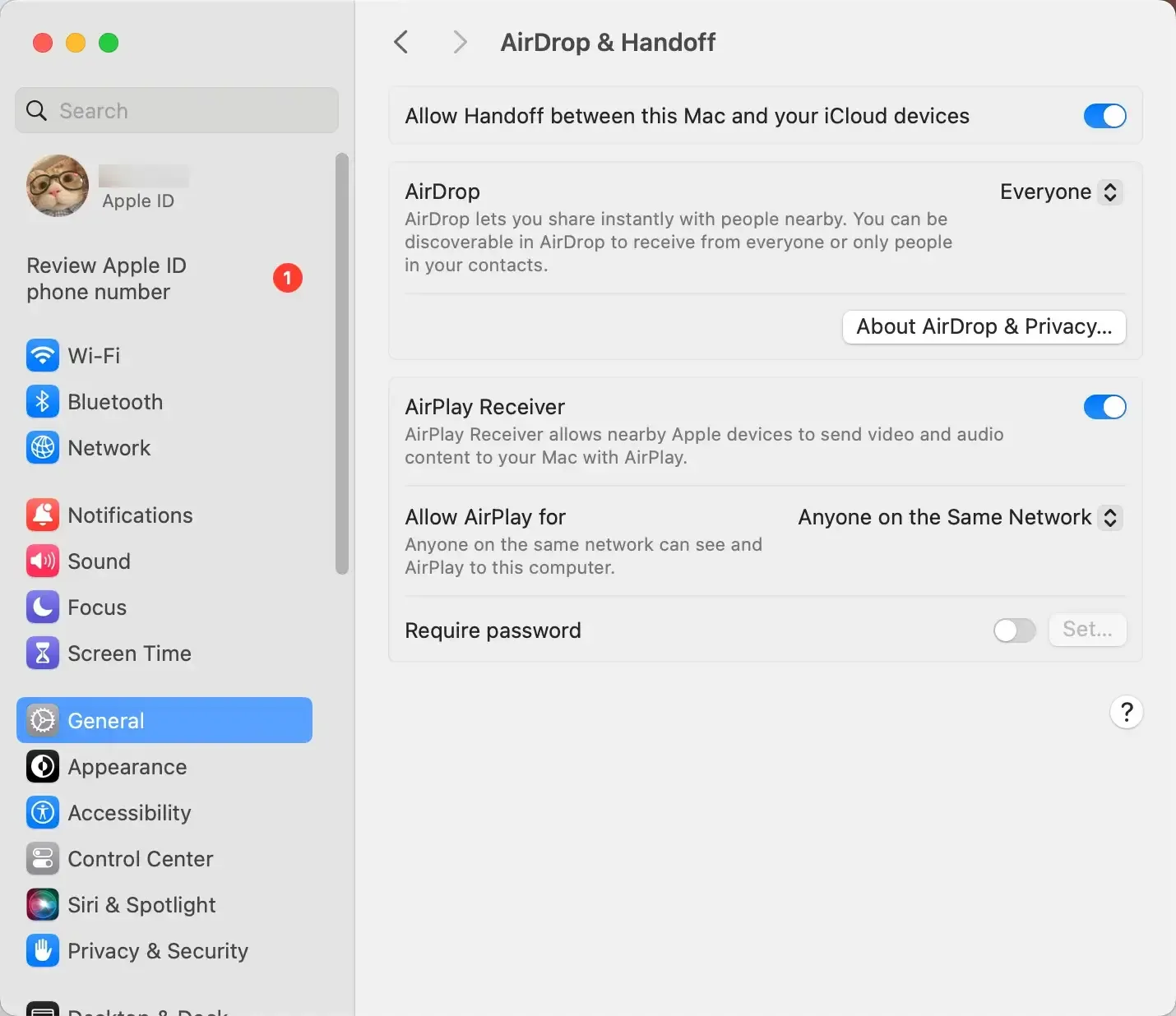This screenshot has height=1016, width=1176.
Task: Click the red notification badge
Action: point(288,278)
